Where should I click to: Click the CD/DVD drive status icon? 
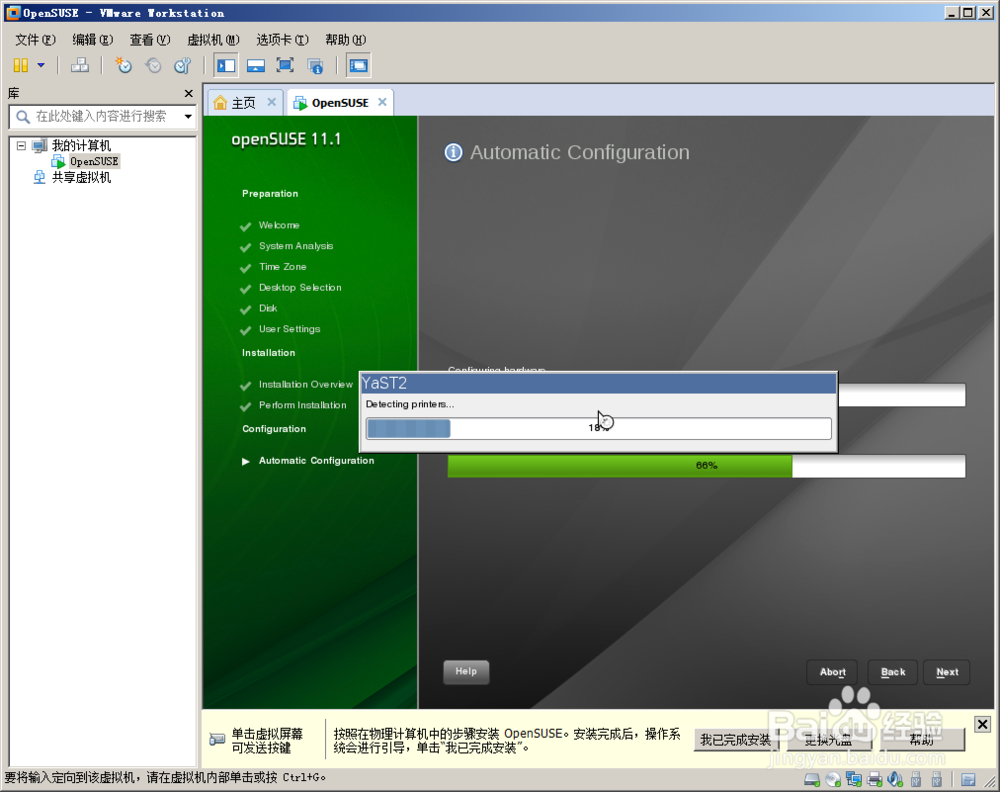click(833, 779)
